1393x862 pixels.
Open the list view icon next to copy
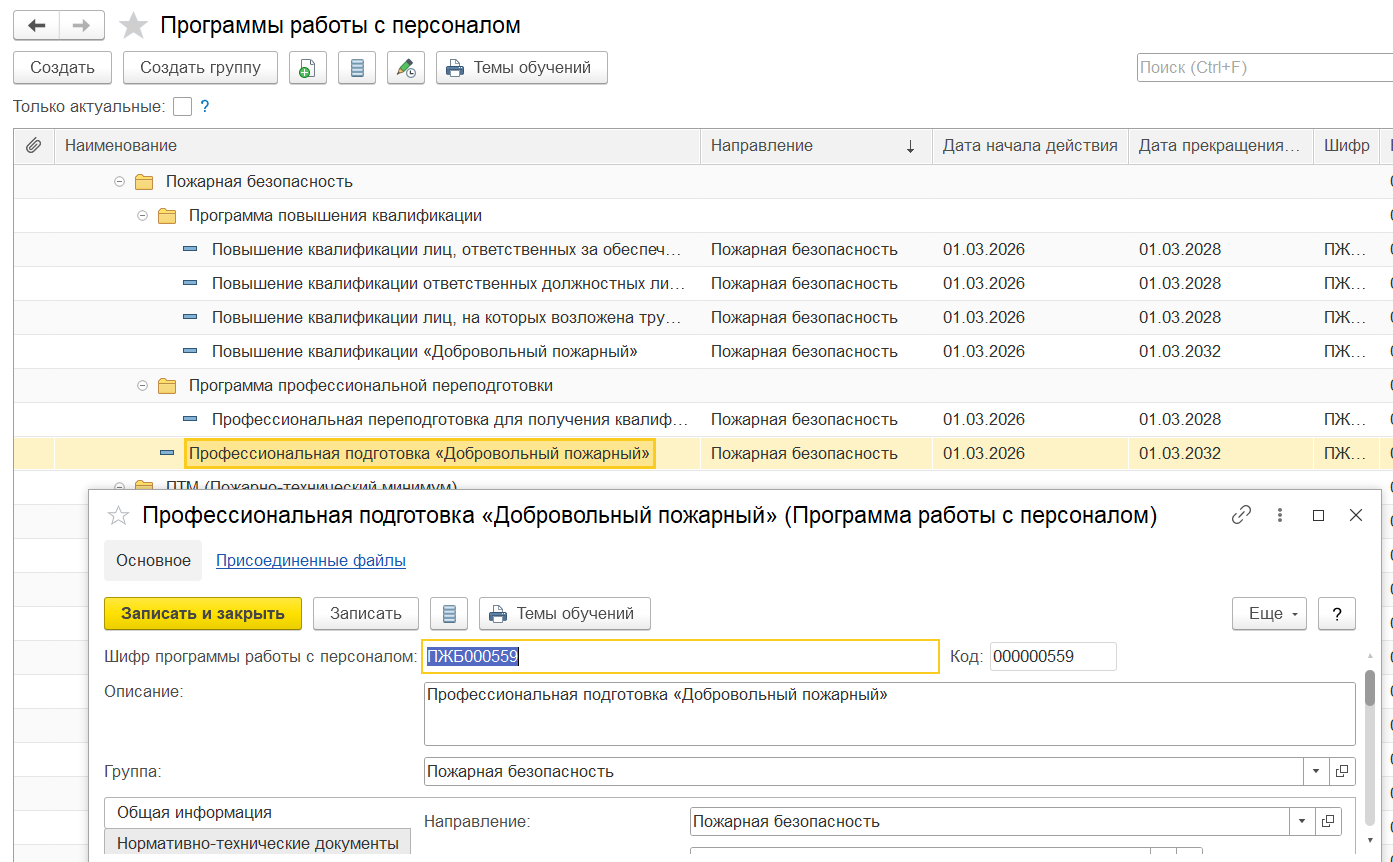[x=357, y=68]
